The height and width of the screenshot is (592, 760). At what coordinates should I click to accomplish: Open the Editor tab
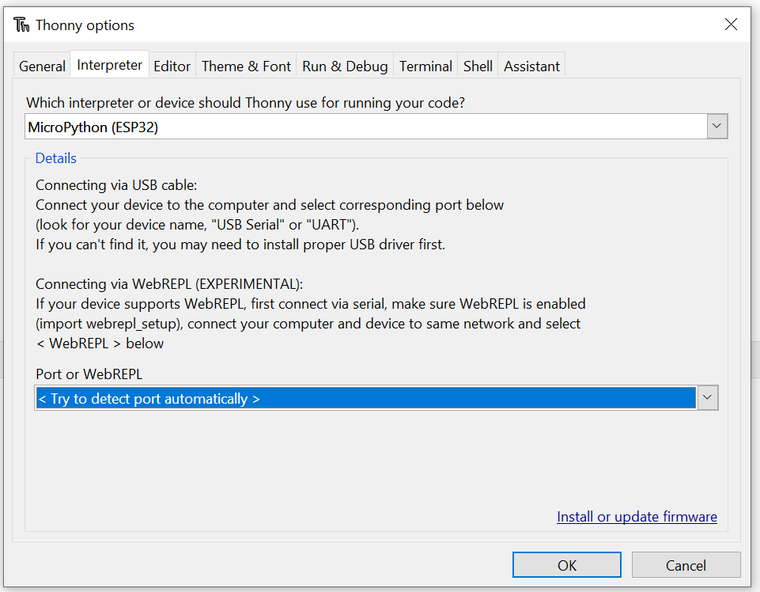point(172,66)
